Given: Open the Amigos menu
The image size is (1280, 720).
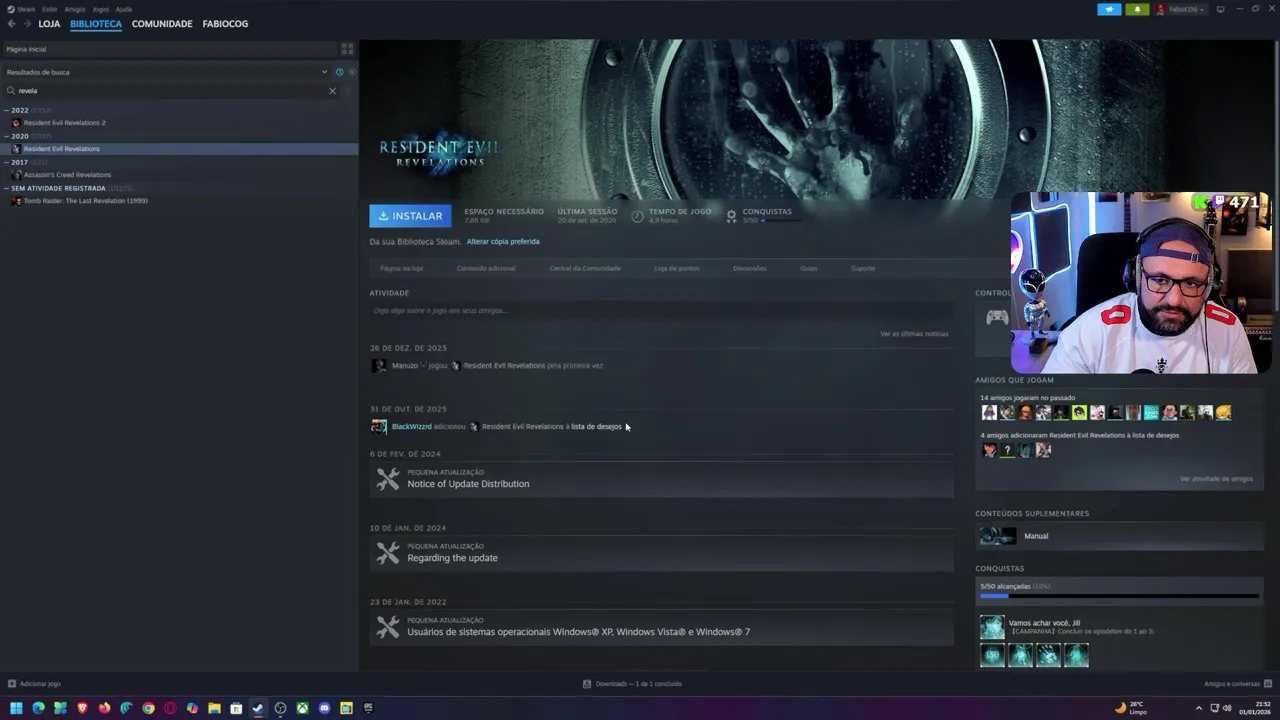Looking at the screenshot, I should tap(75, 9).
